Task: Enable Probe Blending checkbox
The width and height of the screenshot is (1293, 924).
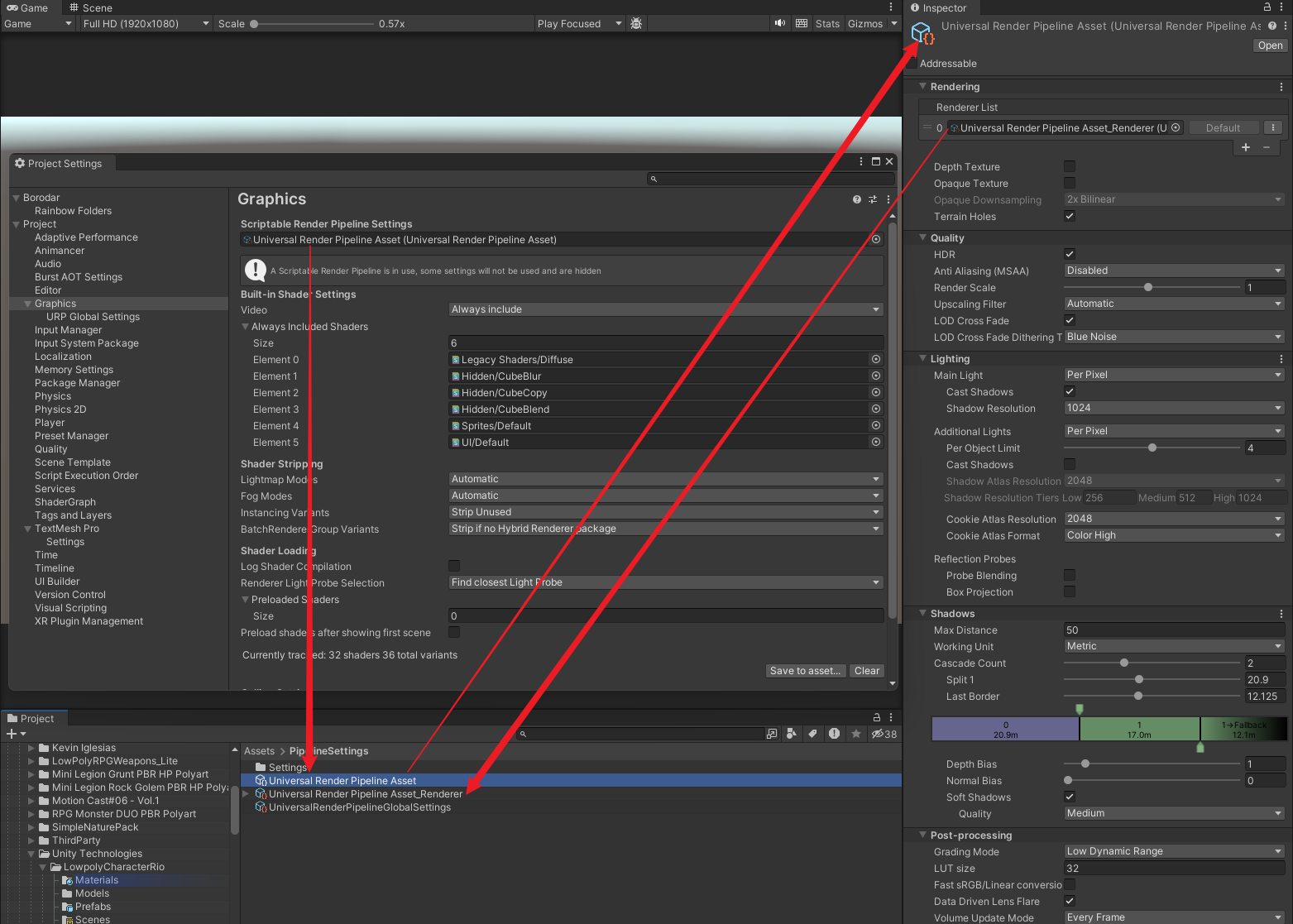Action: click(x=1070, y=575)
